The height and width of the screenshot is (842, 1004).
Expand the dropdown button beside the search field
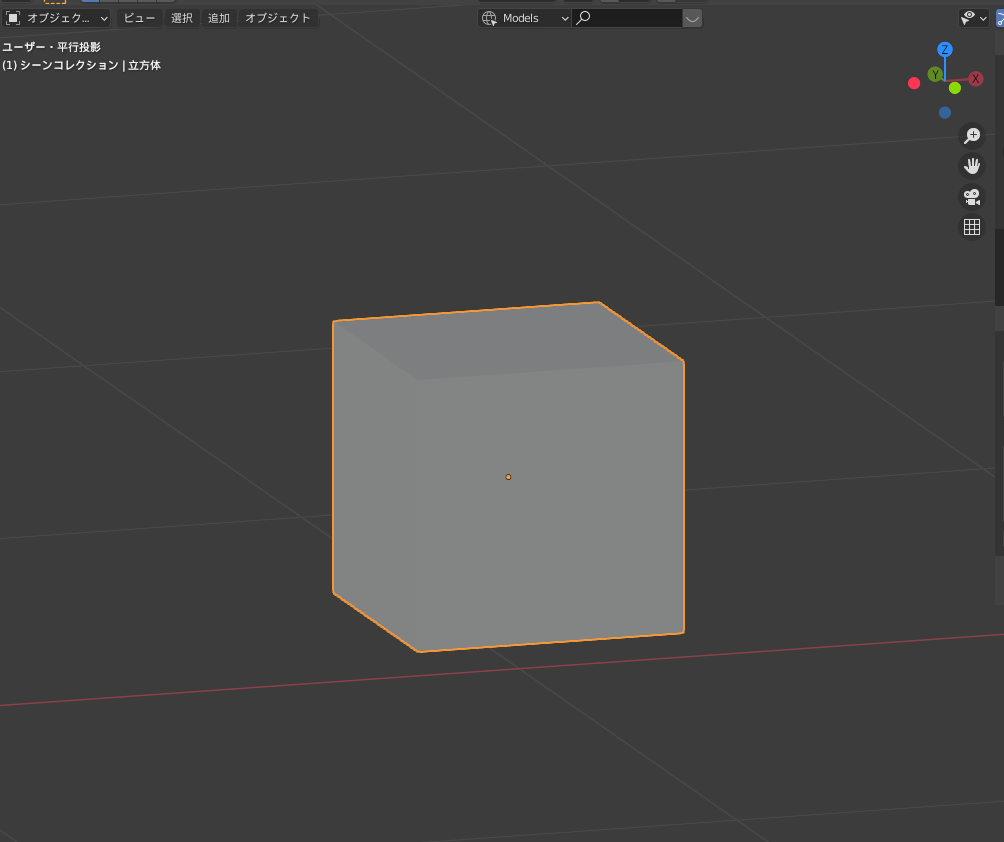(x=692, y=18)
